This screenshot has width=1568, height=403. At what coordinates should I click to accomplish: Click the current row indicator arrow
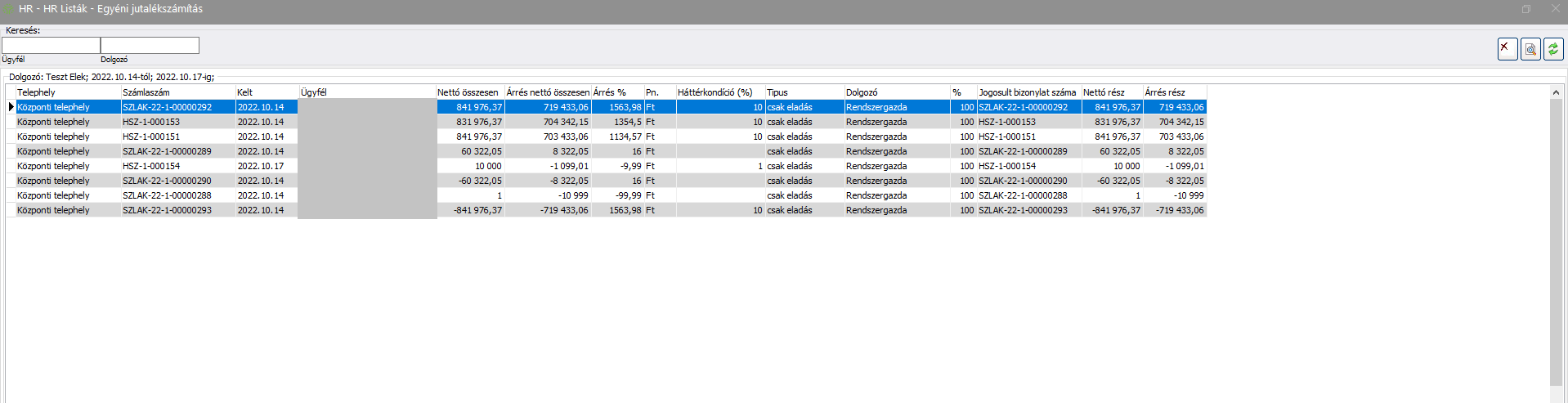coord(11,107)
